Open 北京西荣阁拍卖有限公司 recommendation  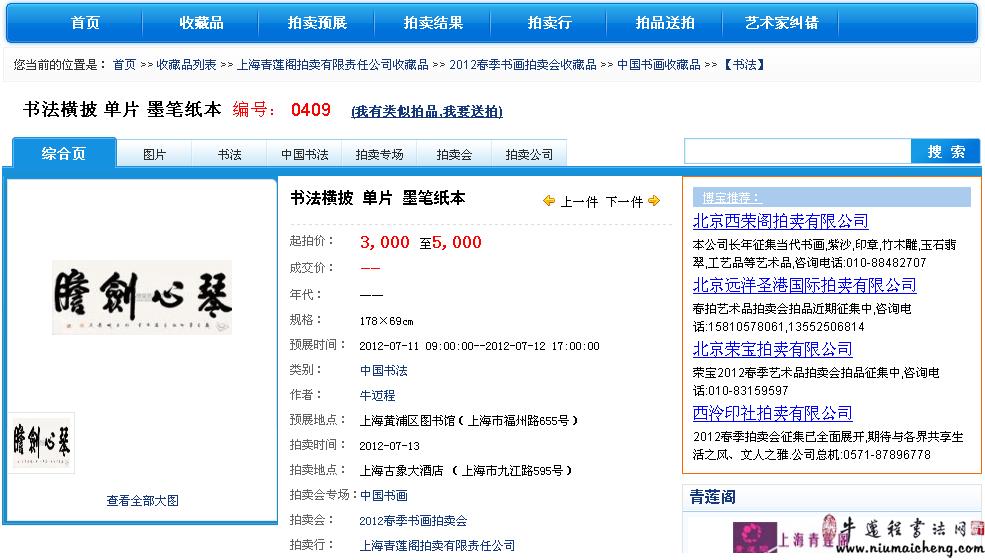click(781, 221)
